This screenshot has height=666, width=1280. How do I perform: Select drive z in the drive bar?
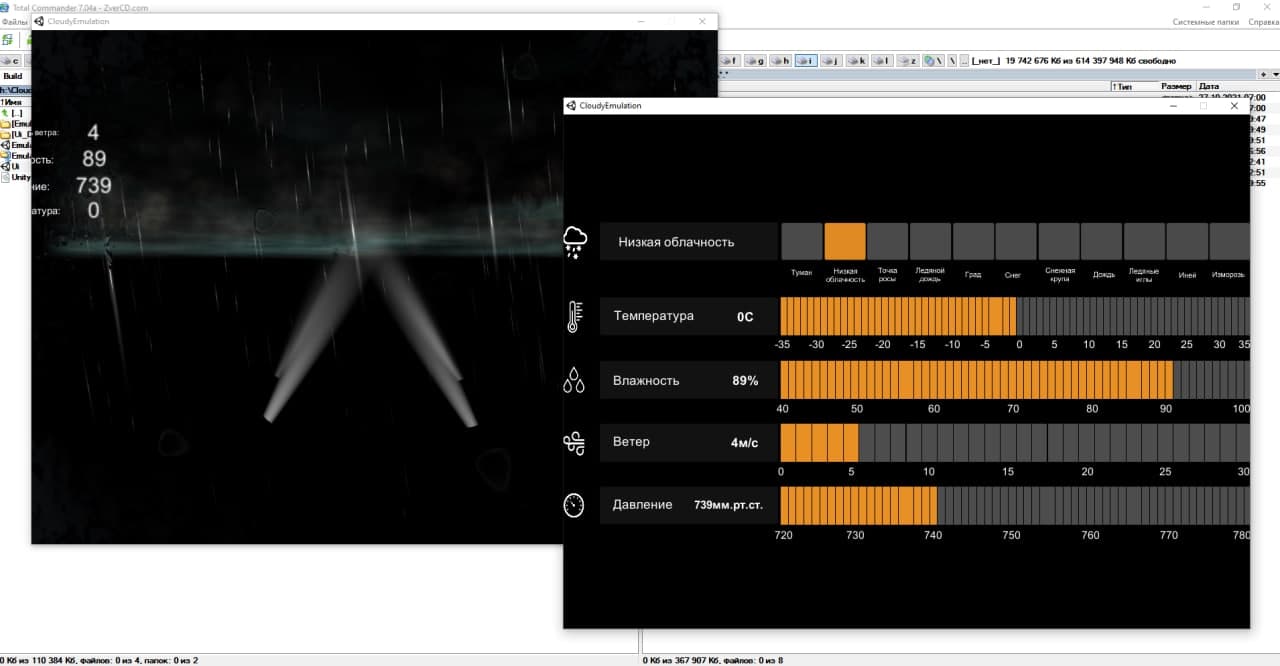(x=907, y=61)
